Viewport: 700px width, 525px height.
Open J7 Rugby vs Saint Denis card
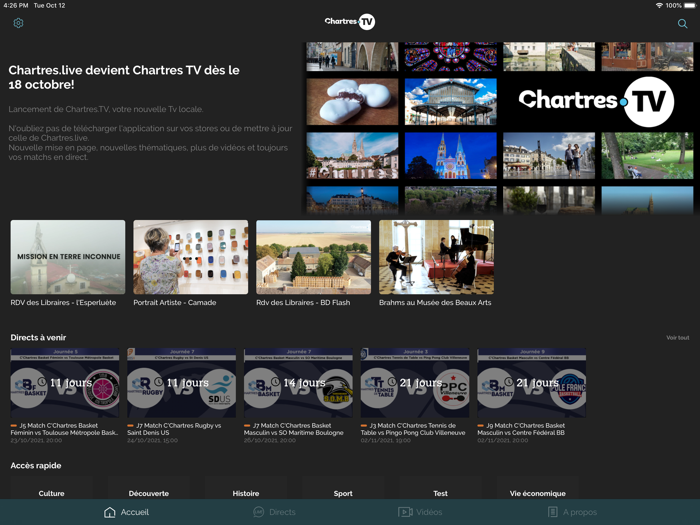(182, 383)
